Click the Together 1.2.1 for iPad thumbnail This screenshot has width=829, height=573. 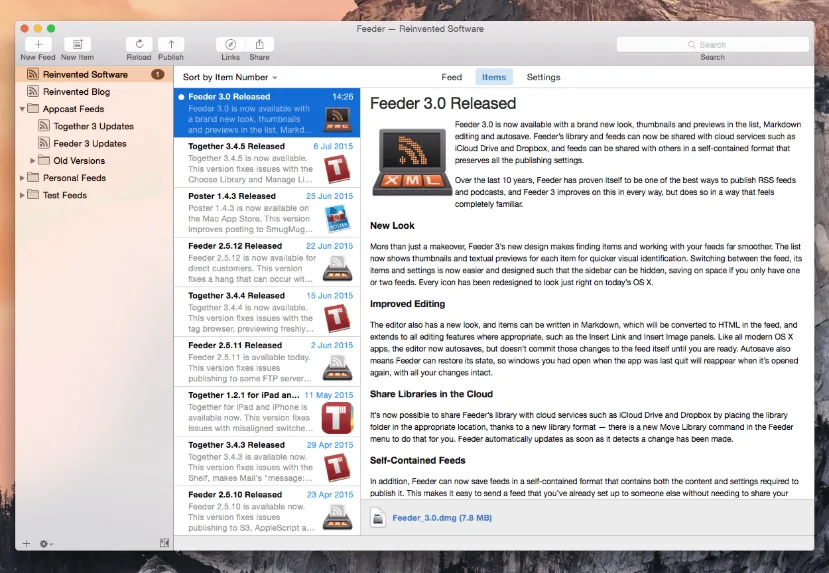337,418
